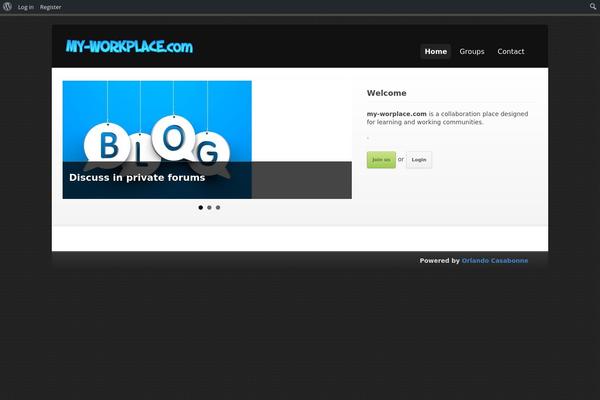This screenshot has width=600, height=400.
Task: Select the first slider pagination dot
Action: pyautogui.click(x=201, y=207)
